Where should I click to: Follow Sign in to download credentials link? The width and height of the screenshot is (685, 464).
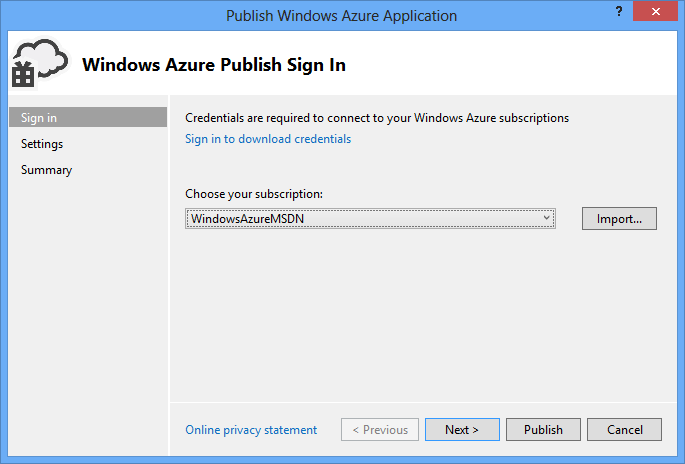pyautogui.click(x=268, y=139)
